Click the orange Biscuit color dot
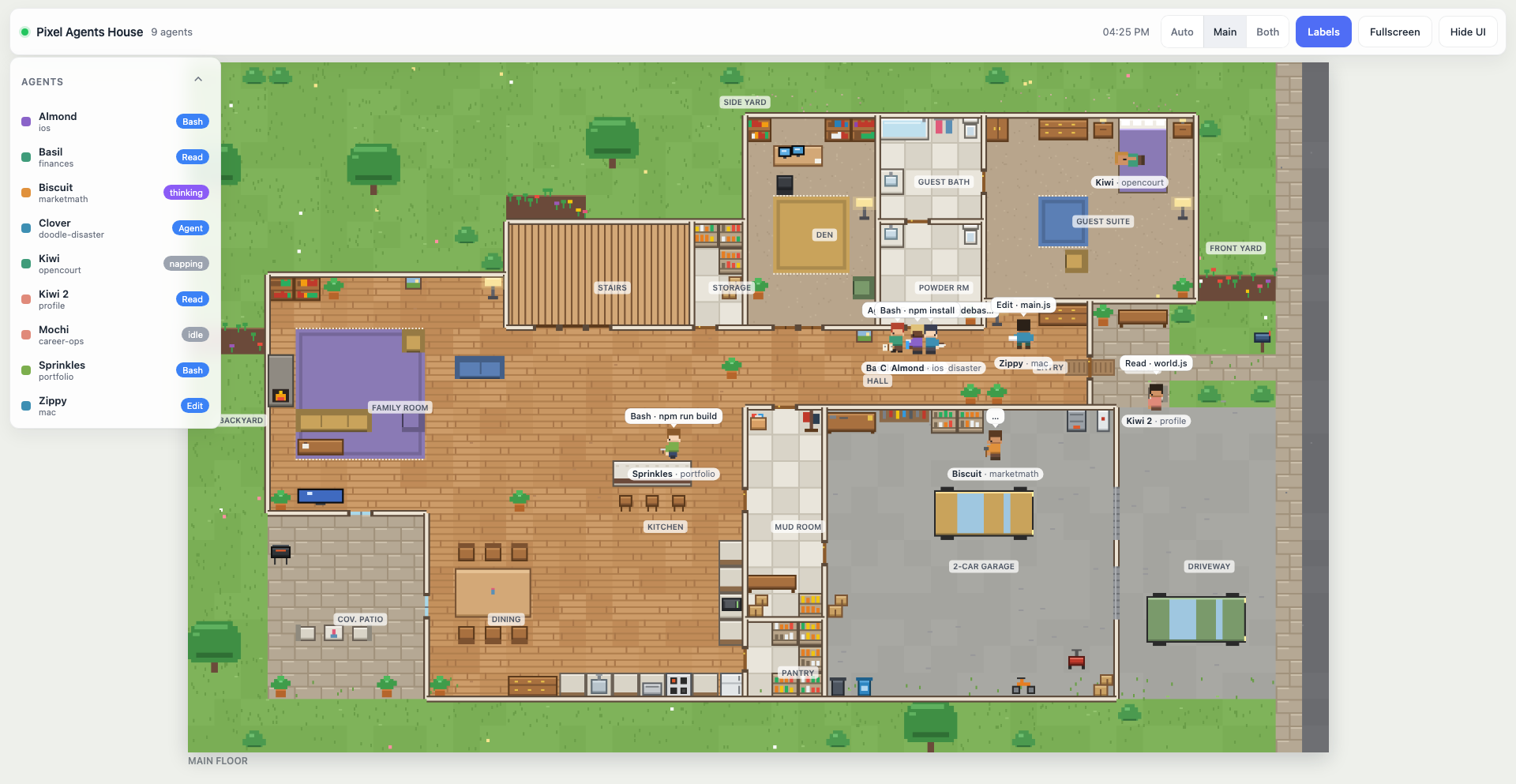Viewport: 1516px width, 784px height. point(26,193)
